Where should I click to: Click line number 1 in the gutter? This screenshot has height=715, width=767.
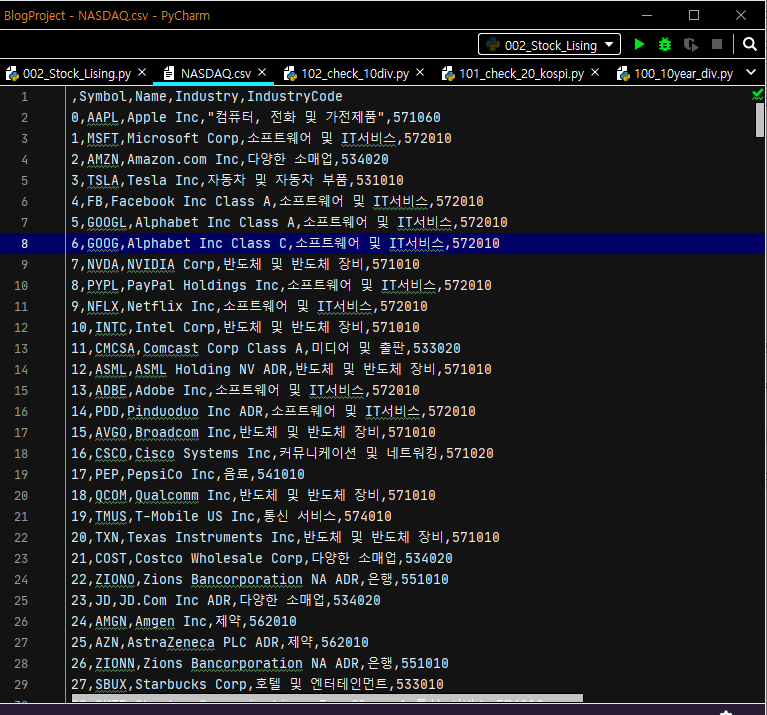point(24,97)
